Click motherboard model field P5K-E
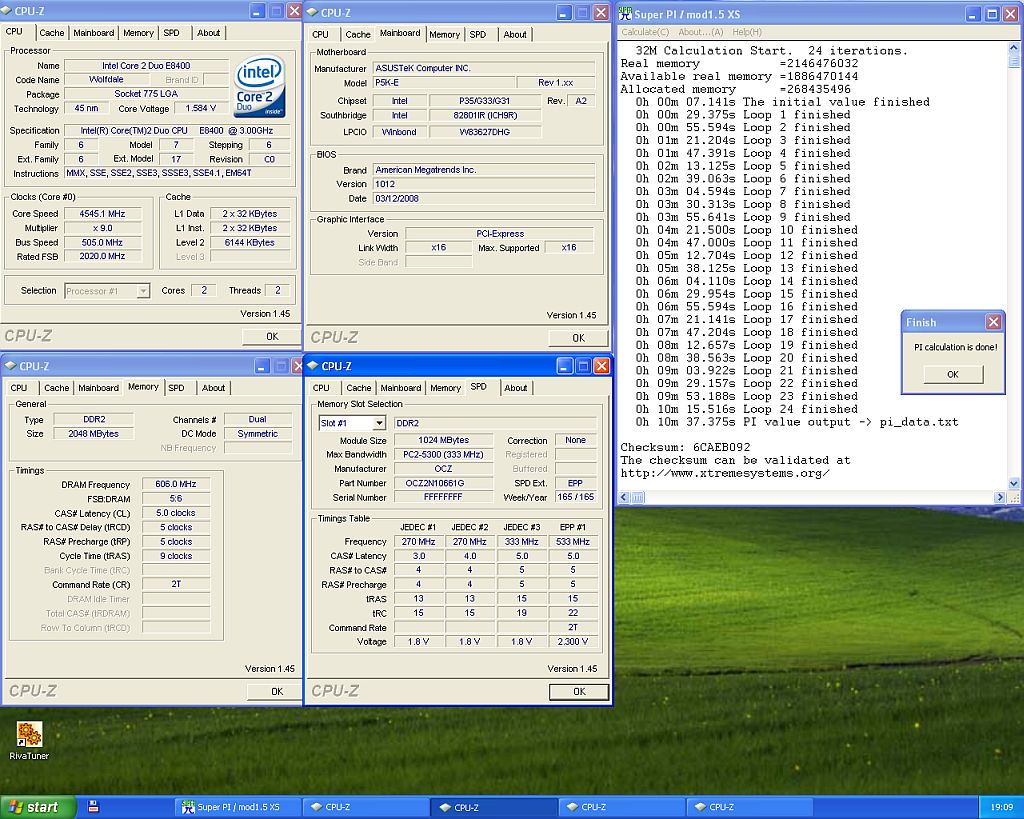The height and width of the screenshot is (819, 1024). pyautogui.click(x=443, y=82)
